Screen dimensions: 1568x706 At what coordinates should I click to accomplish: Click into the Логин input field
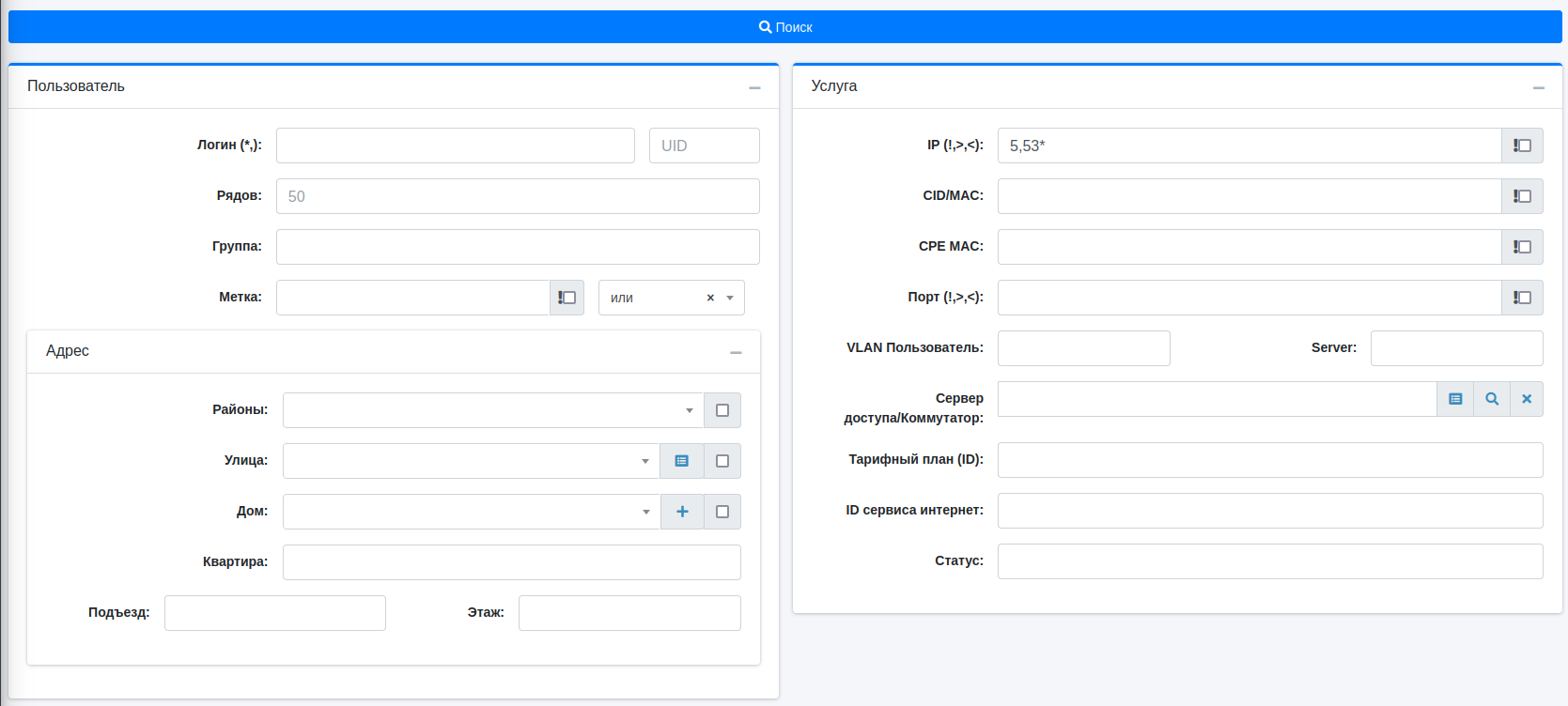point(455,146)
